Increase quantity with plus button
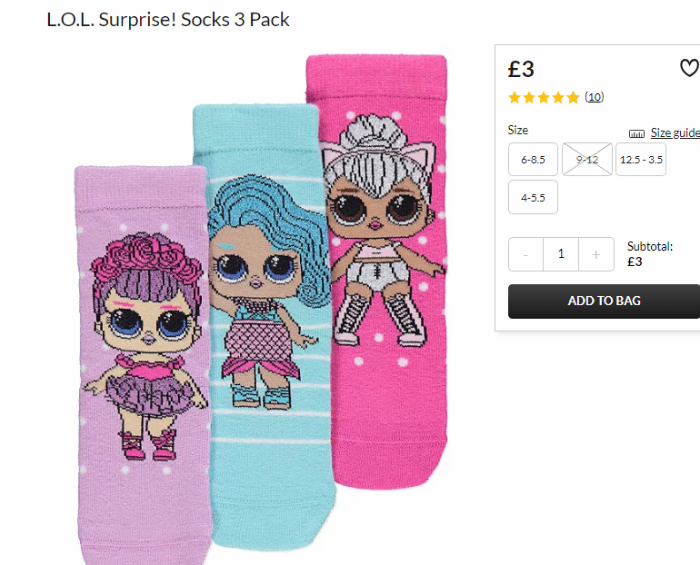The image size is (700, 565). point(596,254)
